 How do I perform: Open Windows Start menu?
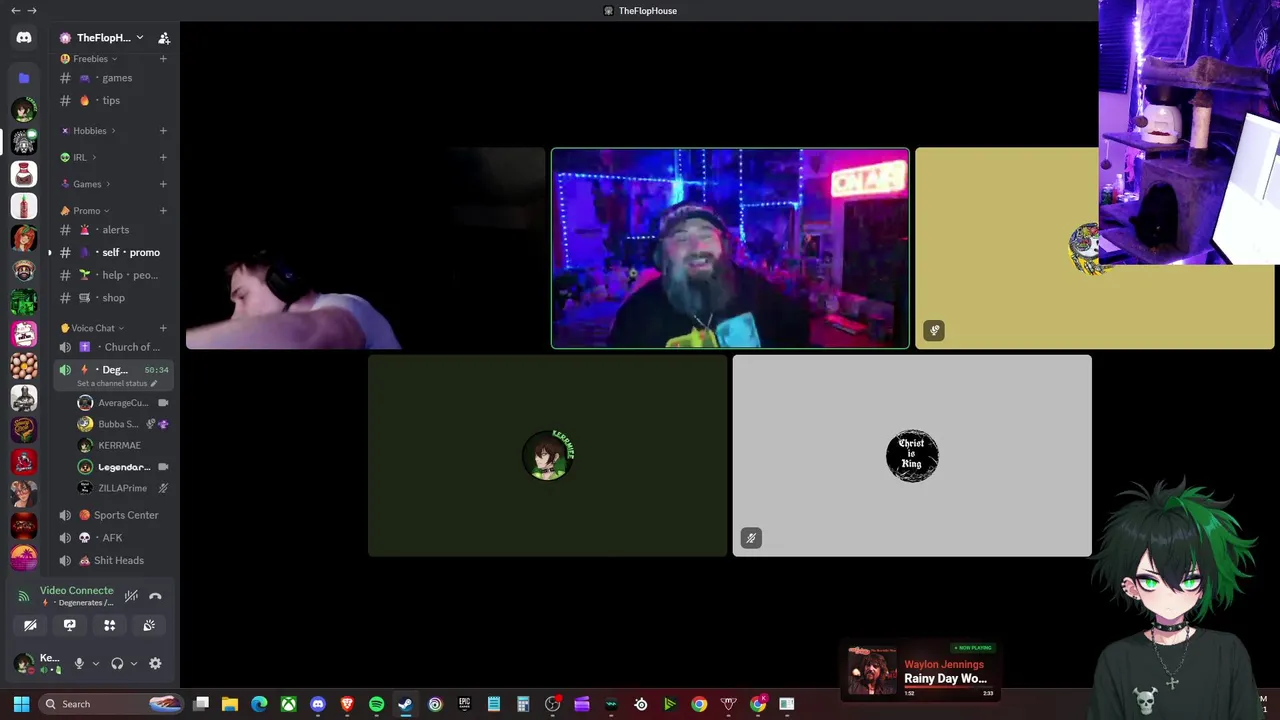[x=21, y=704]
